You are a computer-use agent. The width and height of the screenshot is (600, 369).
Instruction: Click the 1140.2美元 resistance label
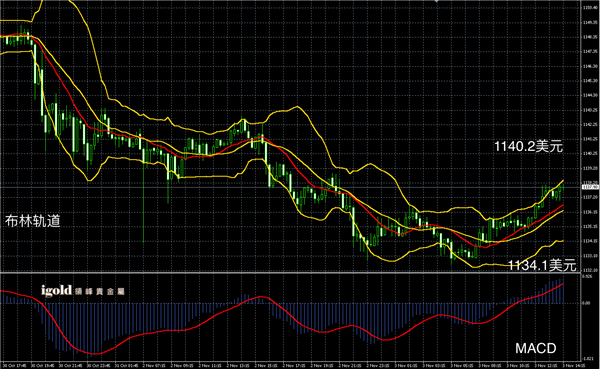click(x=528, y=146)
